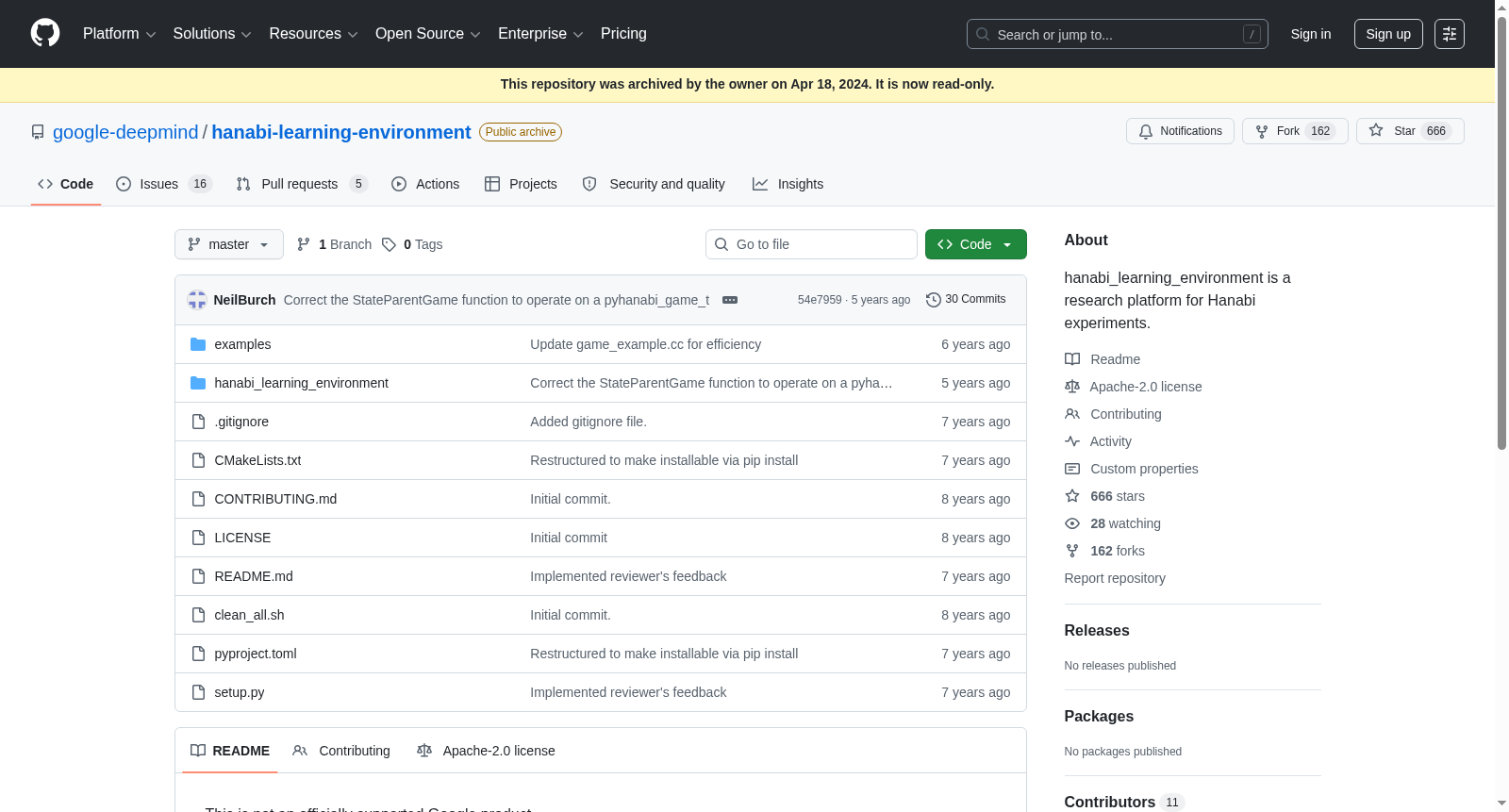This screenshot has width=1509, height=812.
Task: Click the license scale icon in About
Action: click(1072, 387)
